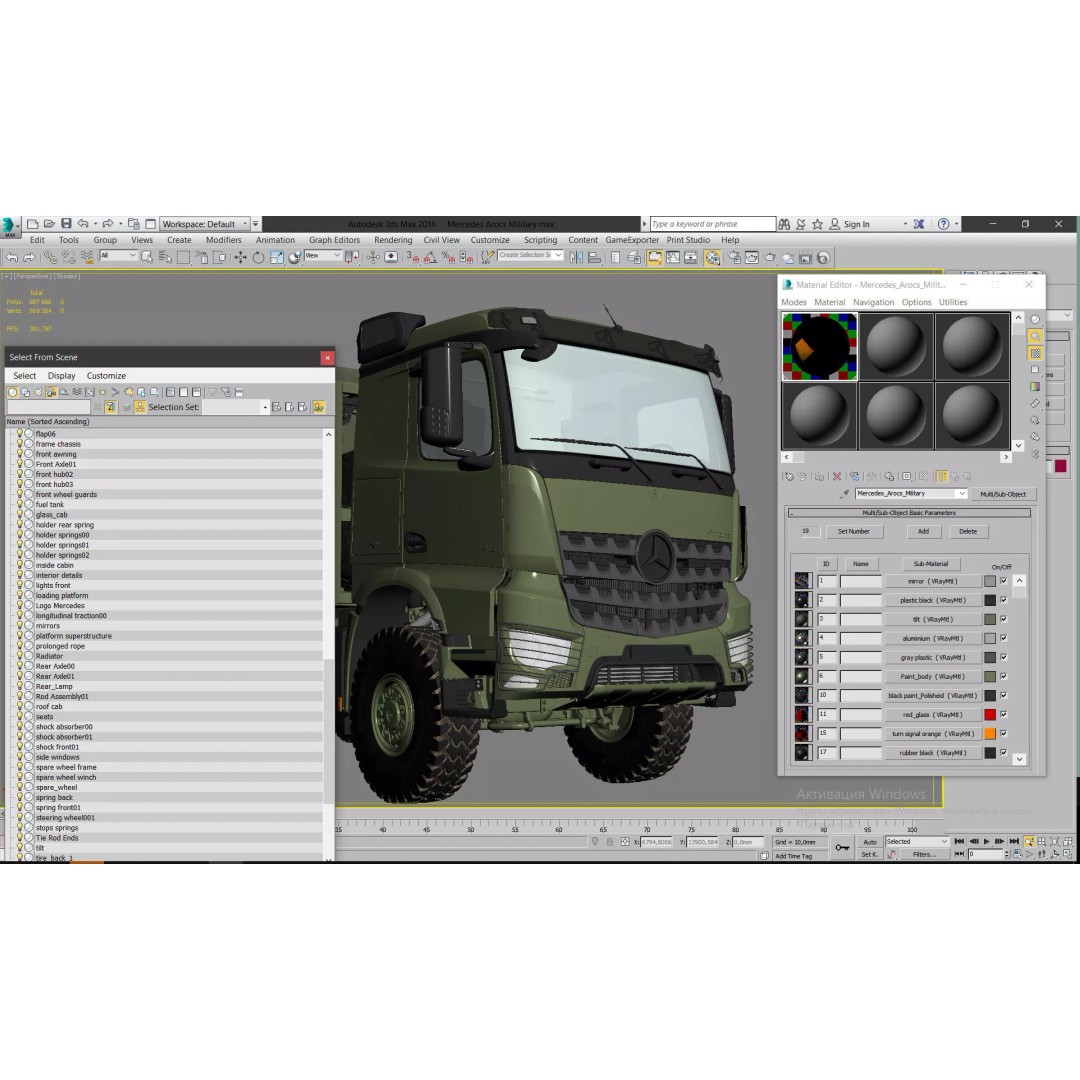Uncheck On/Off for turn signal orange
The width and height of the screenshot is (1080, 1080).
click(1004, 734)
